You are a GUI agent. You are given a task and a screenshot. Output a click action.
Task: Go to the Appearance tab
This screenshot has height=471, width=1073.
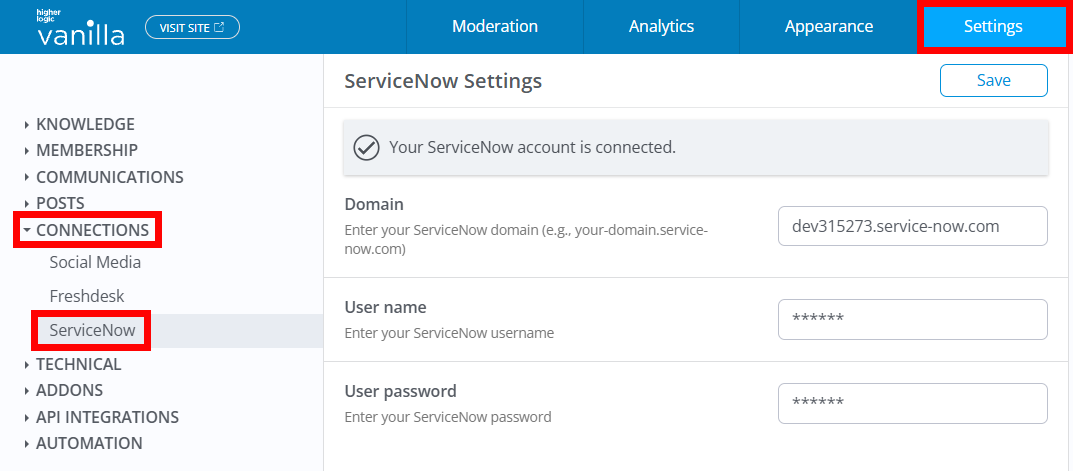tap(829, 27)
